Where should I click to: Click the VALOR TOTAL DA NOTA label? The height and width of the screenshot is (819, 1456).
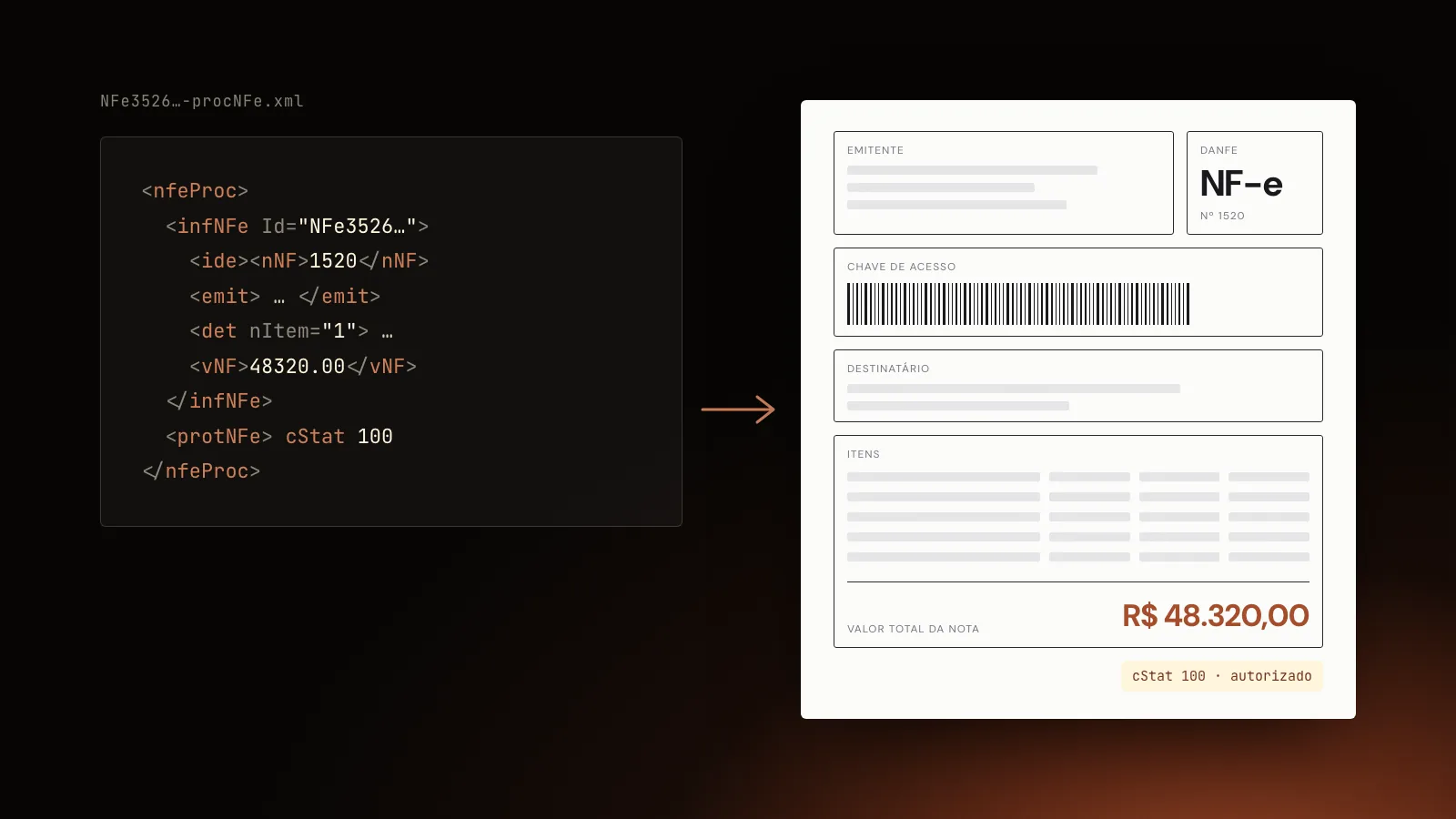click(x=914, y=629)
